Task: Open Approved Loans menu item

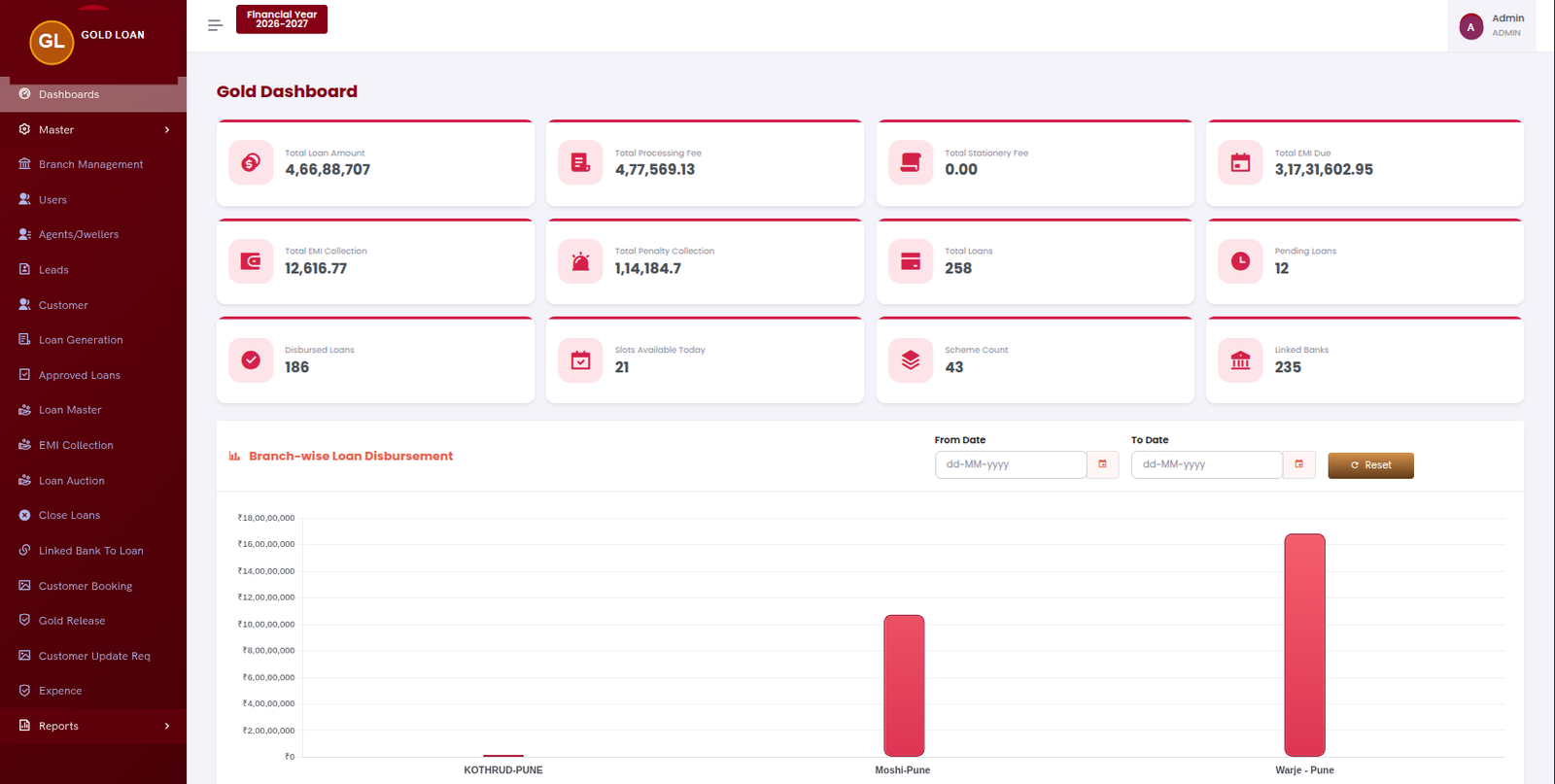Action: coord(93,375)
